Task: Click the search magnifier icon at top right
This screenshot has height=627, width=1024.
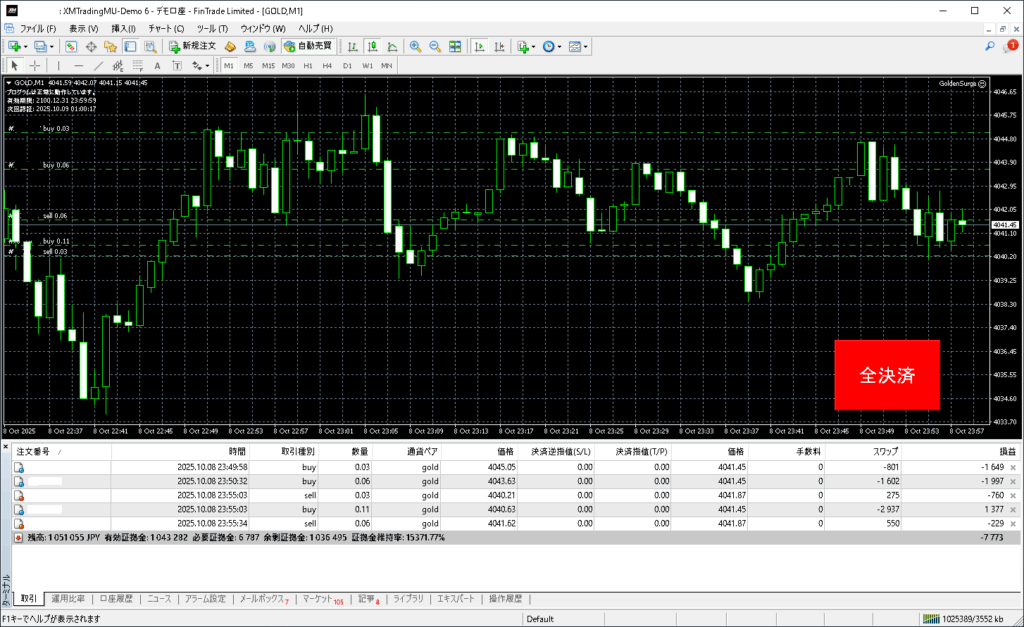Action: 989,46
